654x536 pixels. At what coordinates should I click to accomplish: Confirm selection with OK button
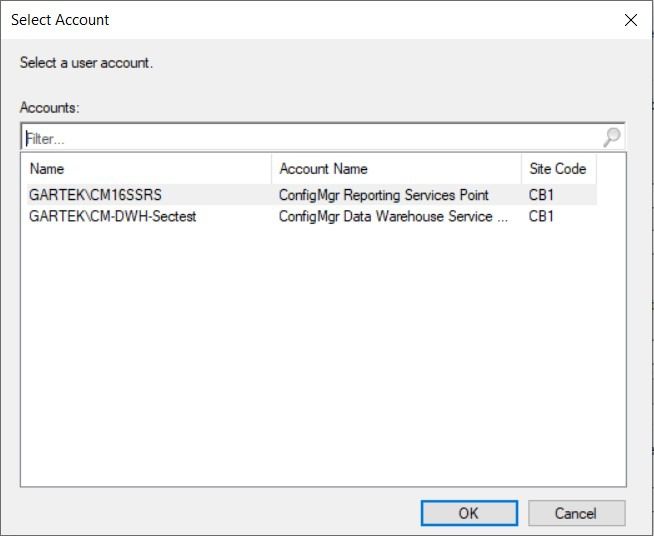point(468,513)
